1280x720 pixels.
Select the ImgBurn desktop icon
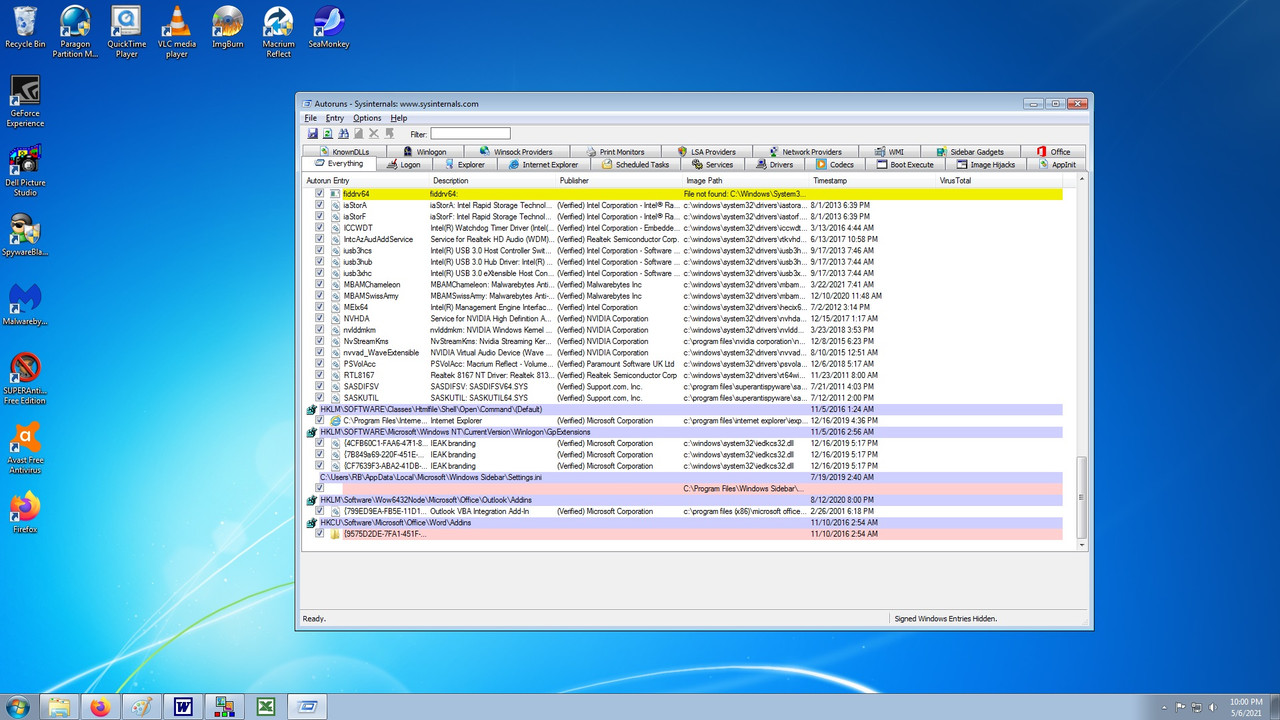pyautogui.click(x=228, y=26)
